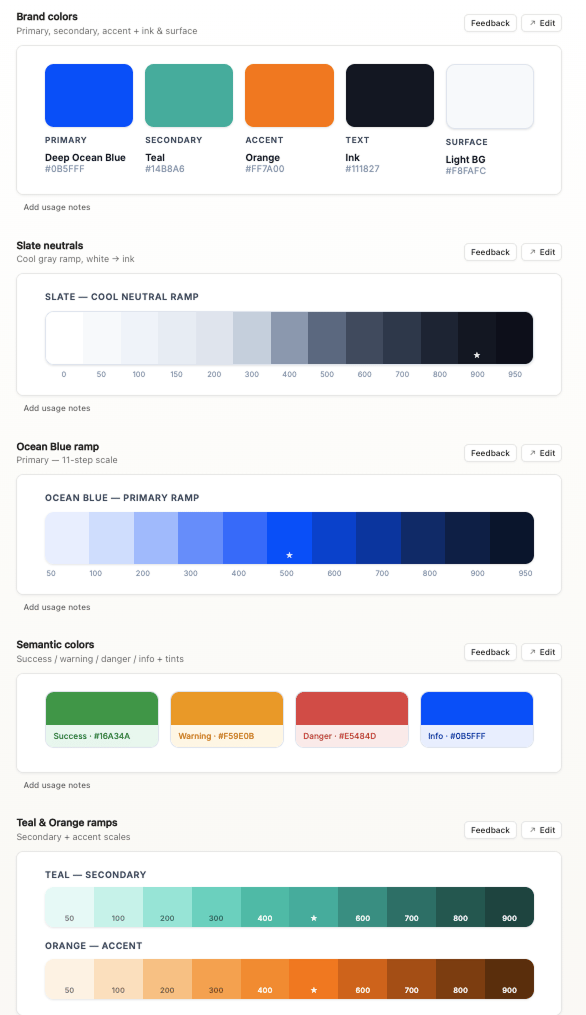The image size is (586, 1015).
Task: Pick Ocean Blue 800 step
Action: (x=423, y=538)
